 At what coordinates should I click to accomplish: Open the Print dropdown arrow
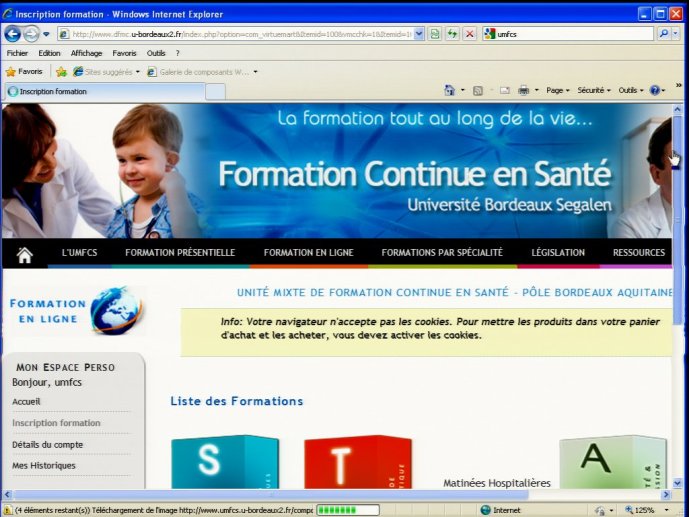(x=537, y=90)
